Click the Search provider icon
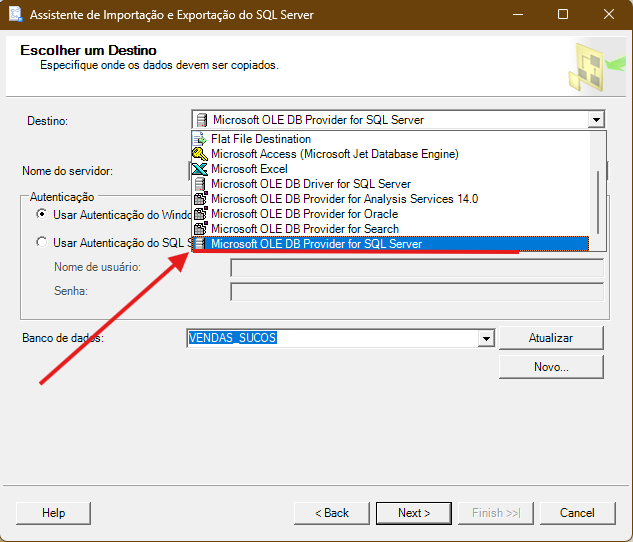The width and height of the screenshot is (633, 542). click(x=200, y=228)
